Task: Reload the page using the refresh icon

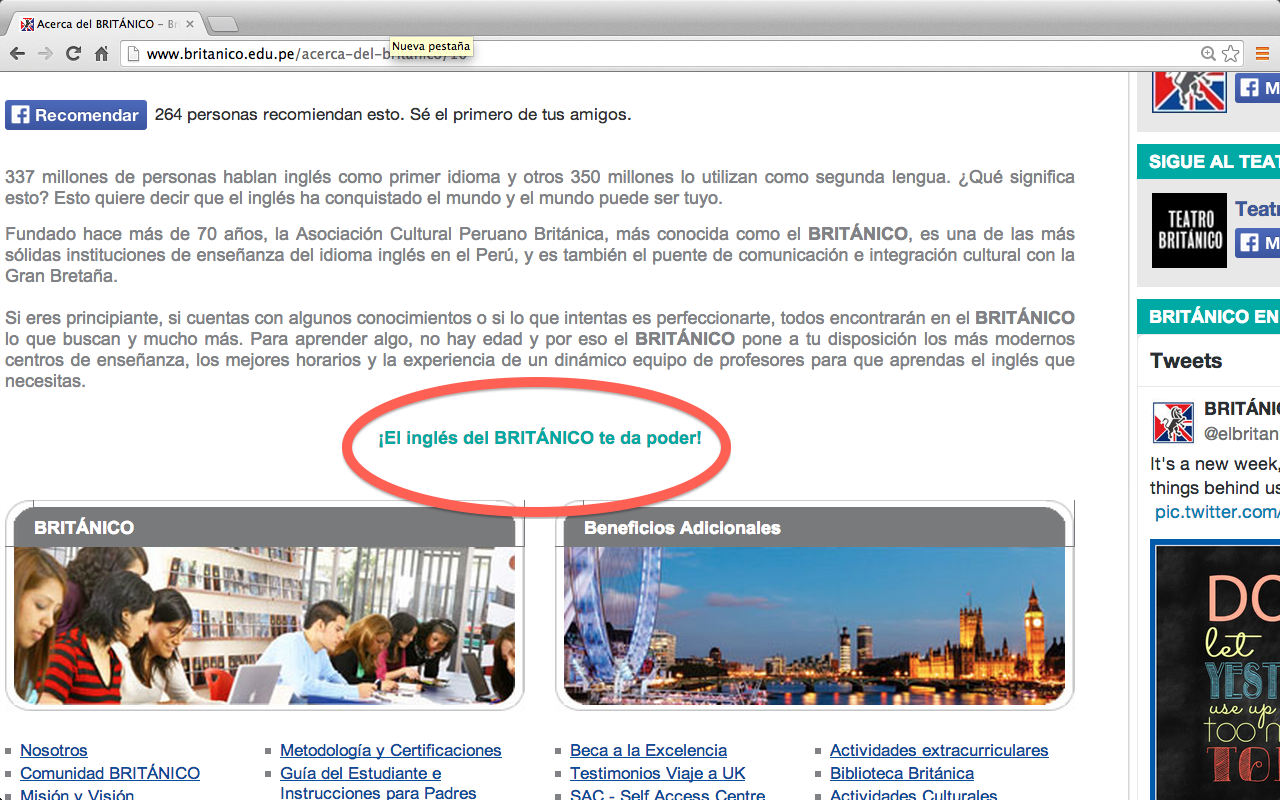Action: tap(73, 54)
